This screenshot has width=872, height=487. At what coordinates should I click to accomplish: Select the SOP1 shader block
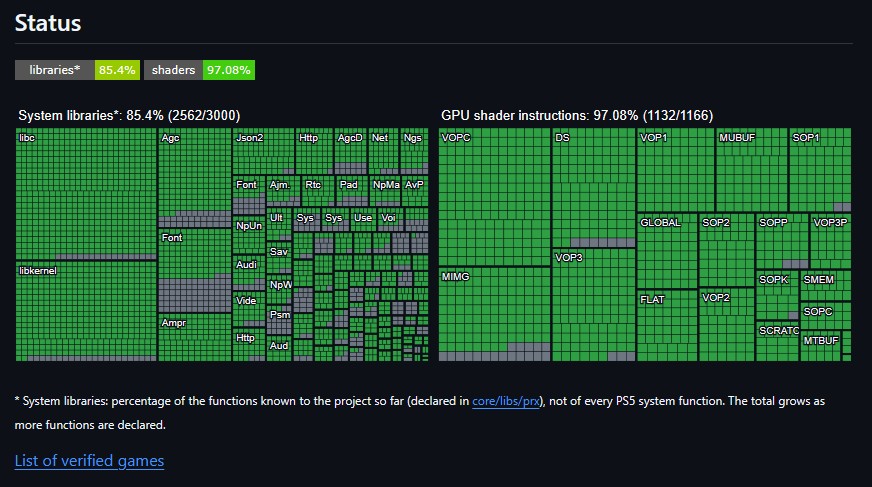pos(820,170)
